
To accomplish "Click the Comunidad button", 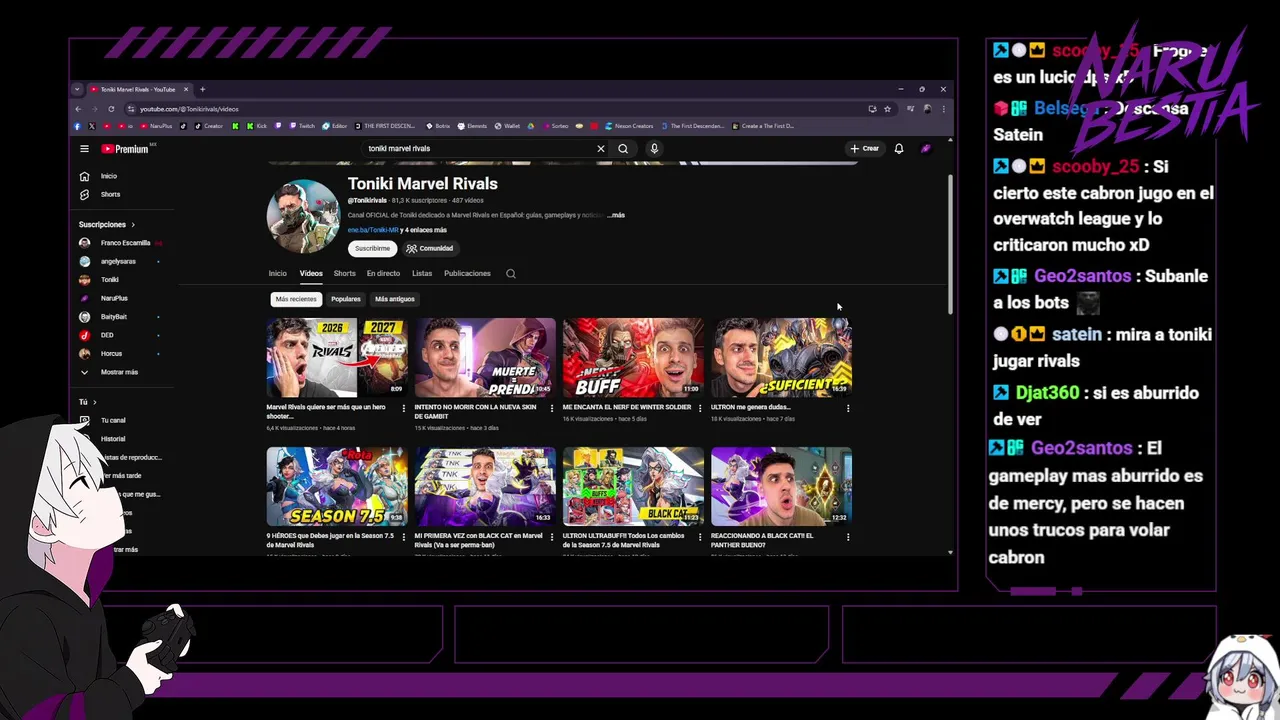I will (430, 248).
